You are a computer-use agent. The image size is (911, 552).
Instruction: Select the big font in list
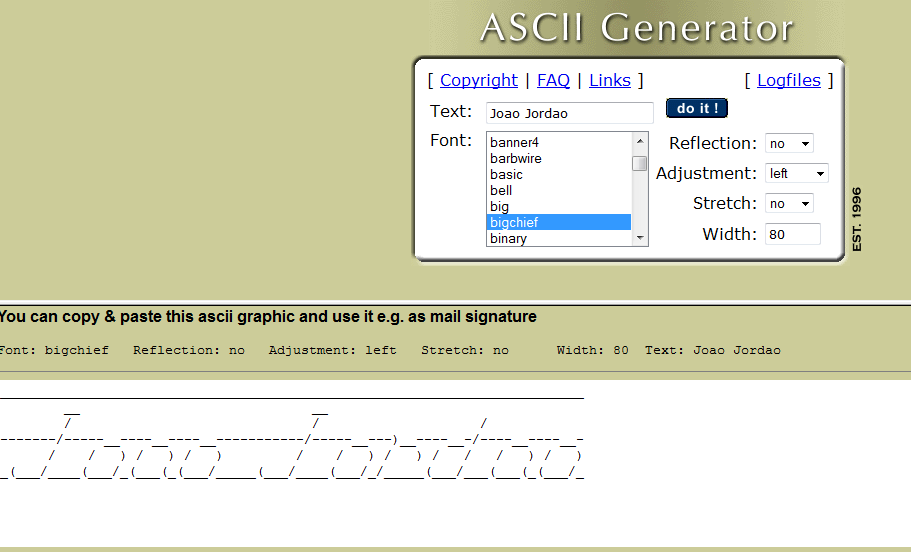558,206
